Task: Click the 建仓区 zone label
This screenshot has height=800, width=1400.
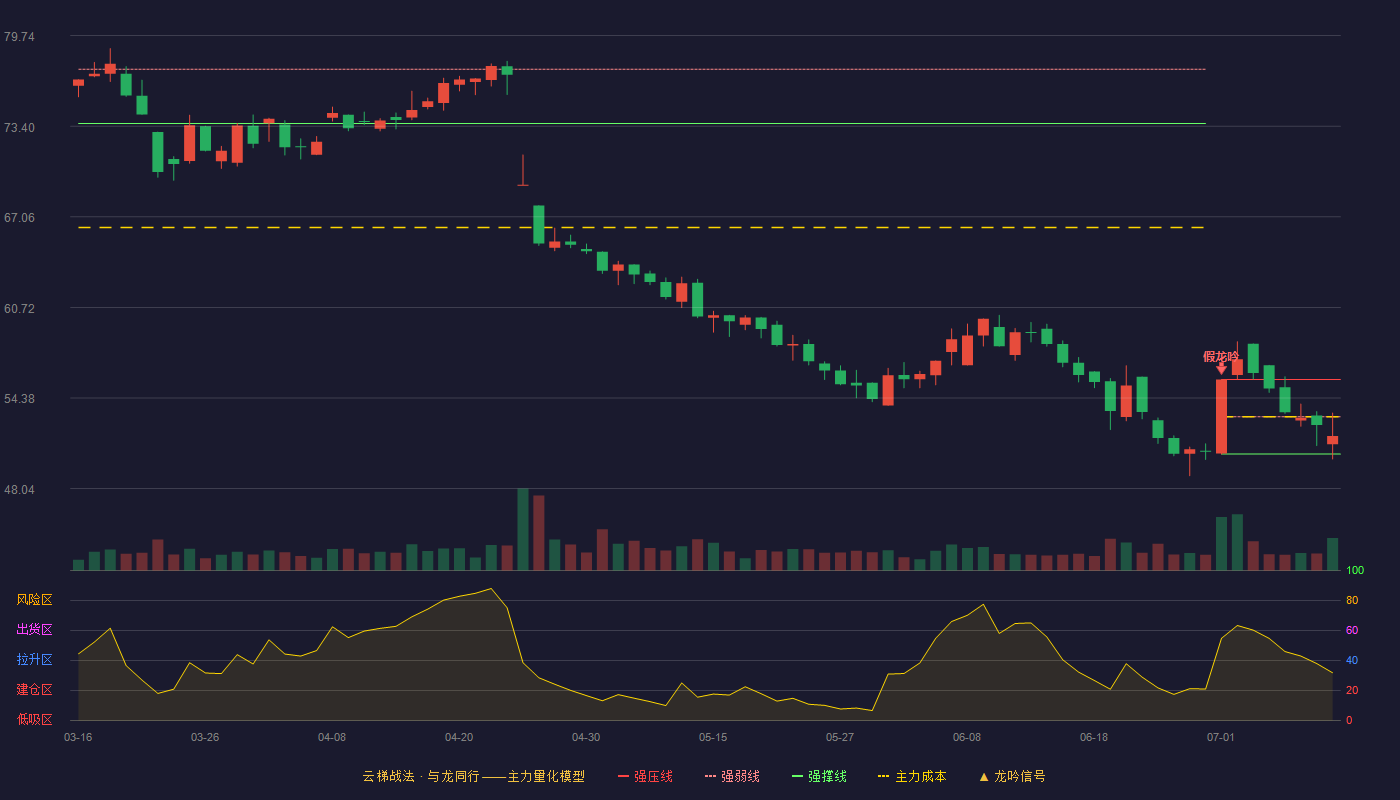Action: (34, 690)
